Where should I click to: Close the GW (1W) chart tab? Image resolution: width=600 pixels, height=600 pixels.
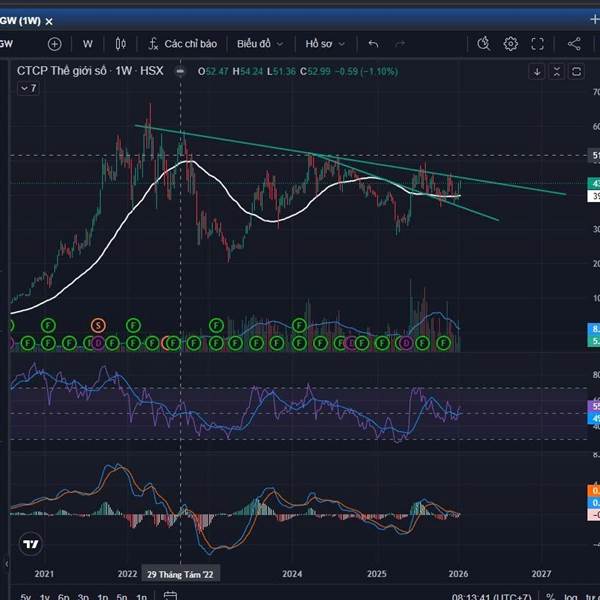pyautogui.click(x=50, y=19)
